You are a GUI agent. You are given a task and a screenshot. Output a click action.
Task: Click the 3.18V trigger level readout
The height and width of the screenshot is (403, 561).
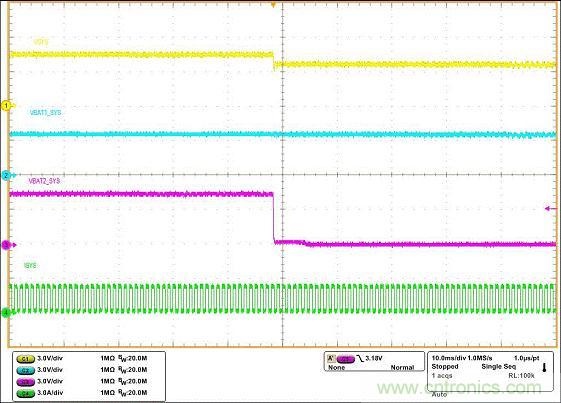click(x=374, y=358)
